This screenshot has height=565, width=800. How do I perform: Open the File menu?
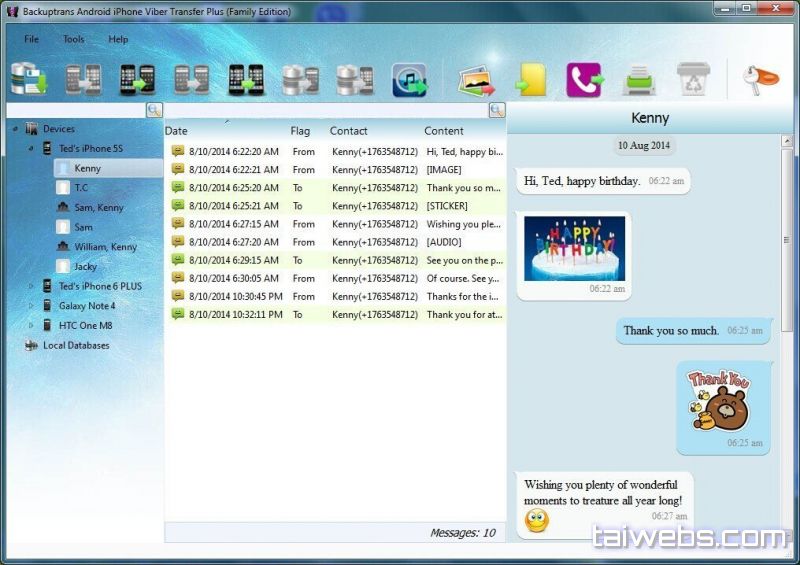[x=32, y=39]
